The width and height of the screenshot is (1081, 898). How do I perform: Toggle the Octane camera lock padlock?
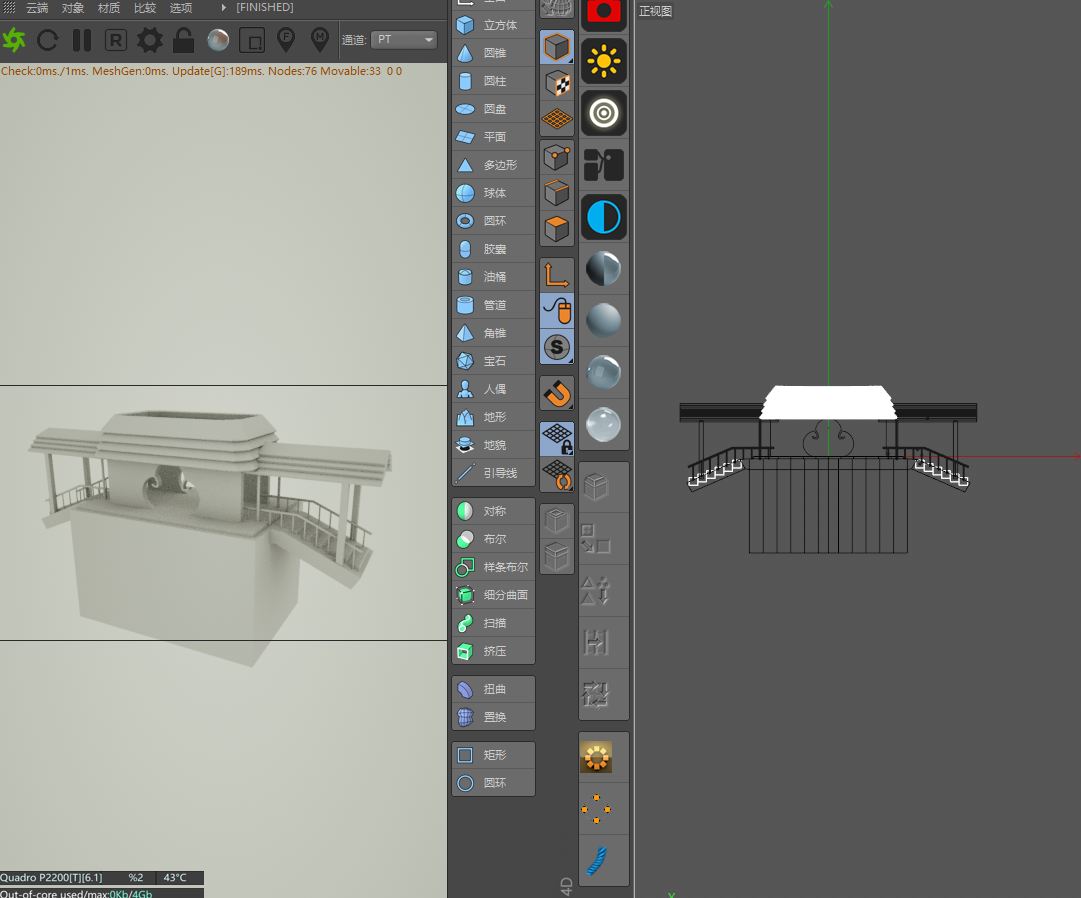(x=183, y=40)
